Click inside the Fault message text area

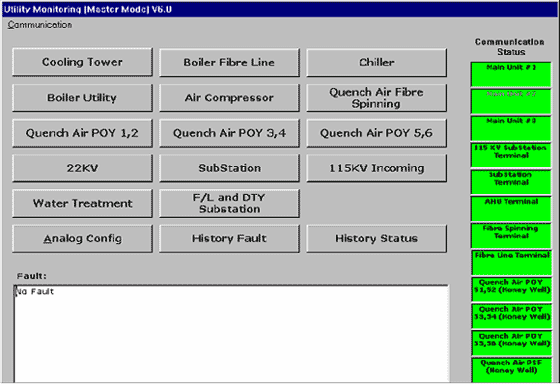tap(231, 334)
